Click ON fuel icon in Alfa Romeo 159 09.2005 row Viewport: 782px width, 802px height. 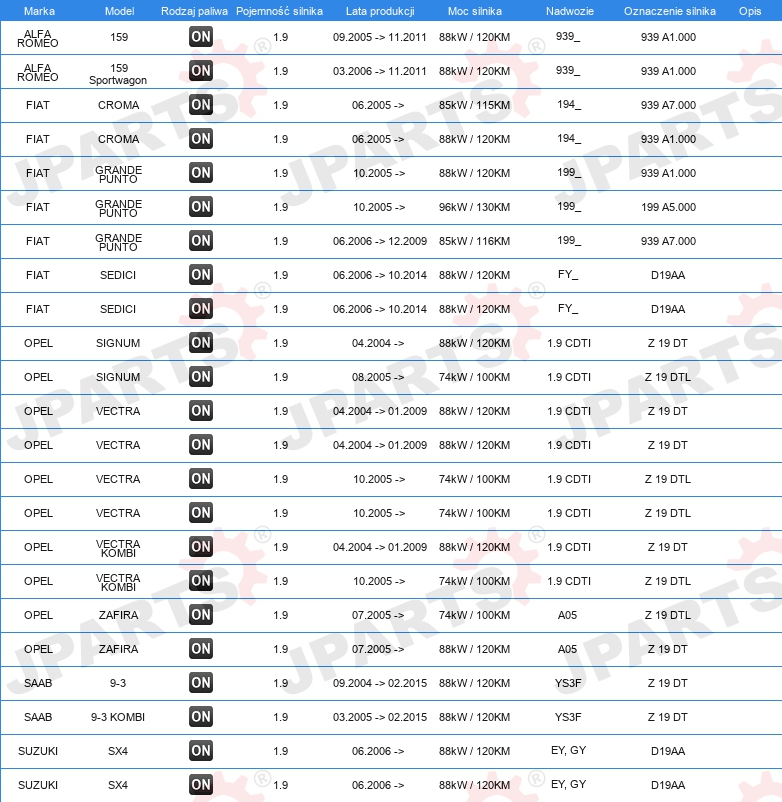coord(200,37)
